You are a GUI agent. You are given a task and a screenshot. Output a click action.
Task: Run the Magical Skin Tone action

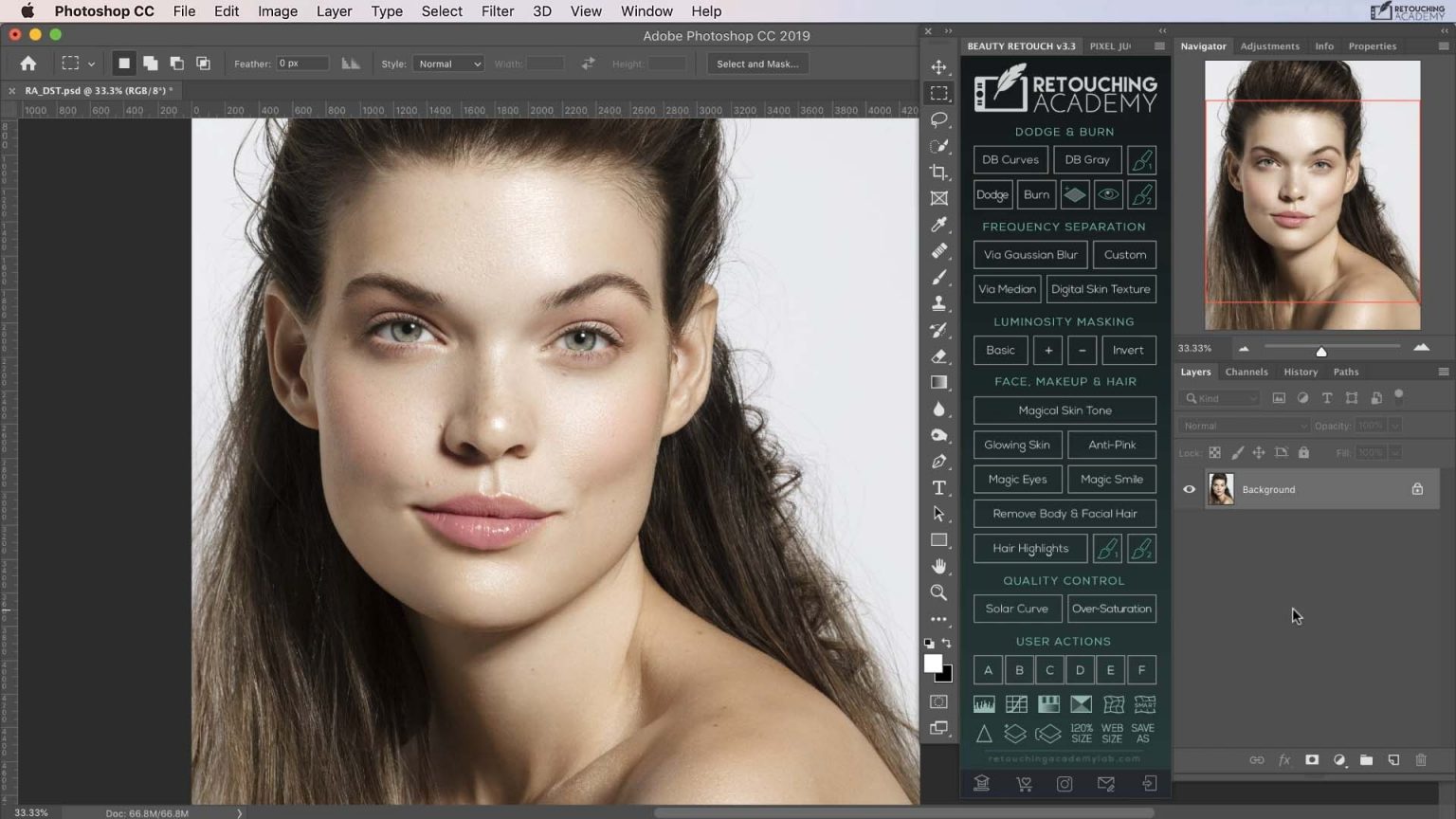[x=1064, y=409]
